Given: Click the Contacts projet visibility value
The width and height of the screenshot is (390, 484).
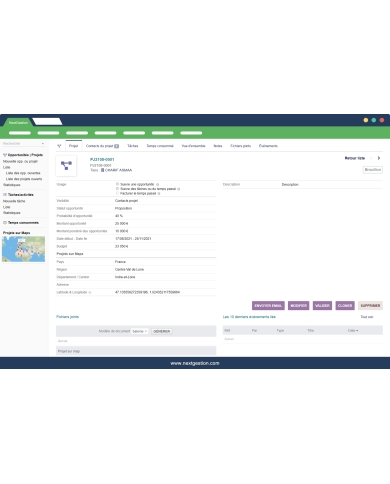Looking at the screenshot, I should 126,201.
